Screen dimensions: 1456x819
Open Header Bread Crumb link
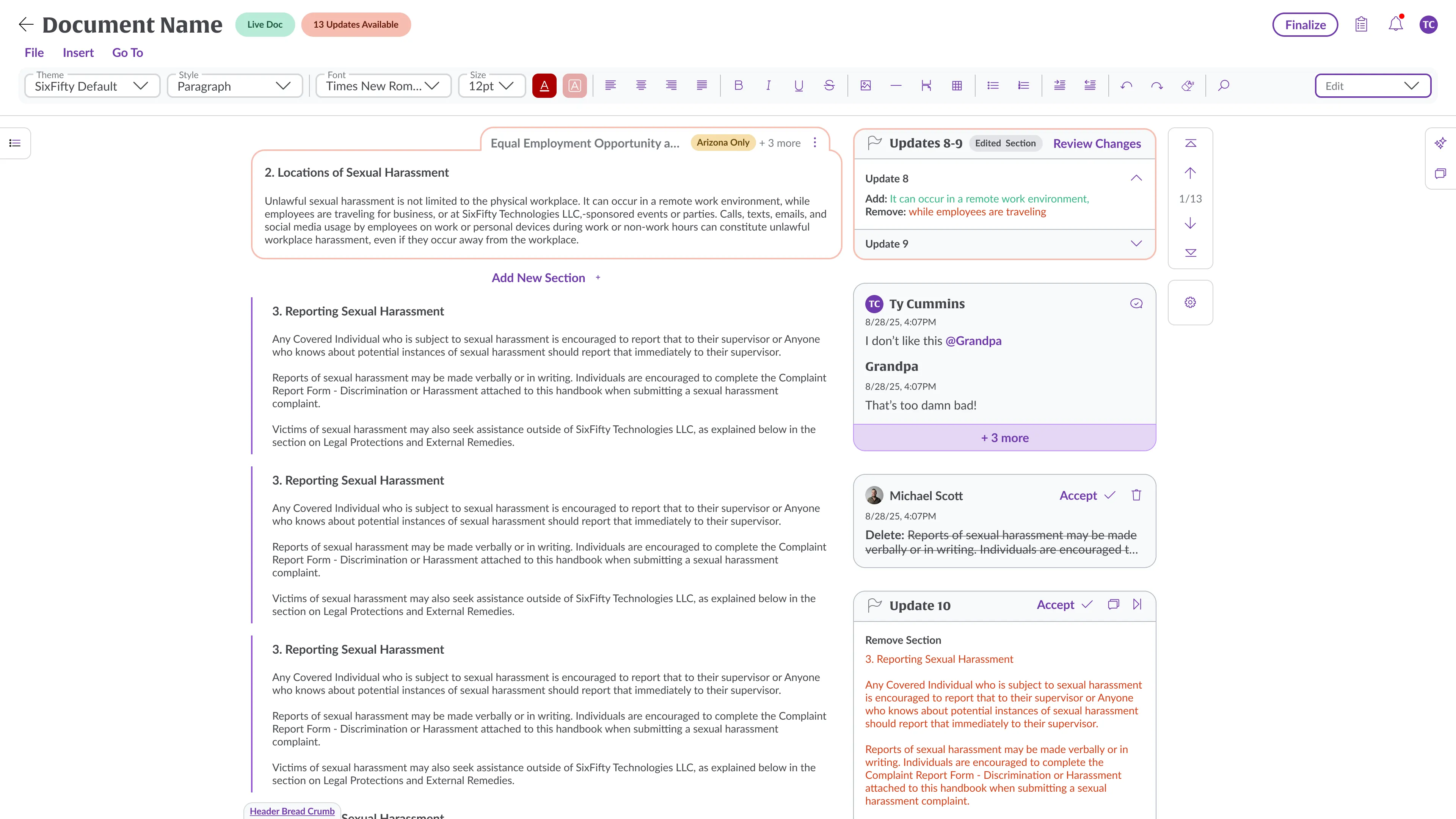point(292,811)
